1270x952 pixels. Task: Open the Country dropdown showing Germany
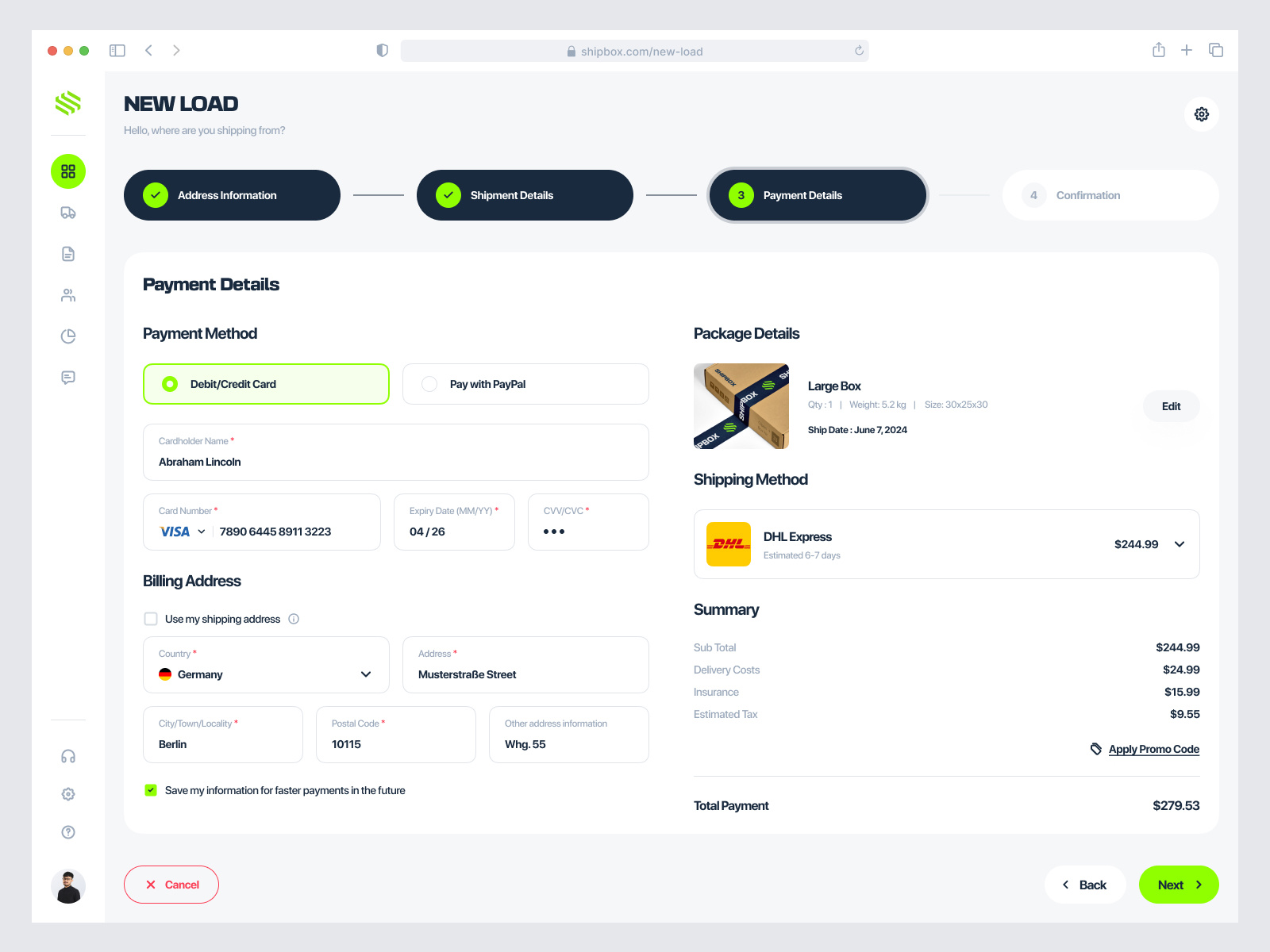pyautogui.click(x=366, y=674)
